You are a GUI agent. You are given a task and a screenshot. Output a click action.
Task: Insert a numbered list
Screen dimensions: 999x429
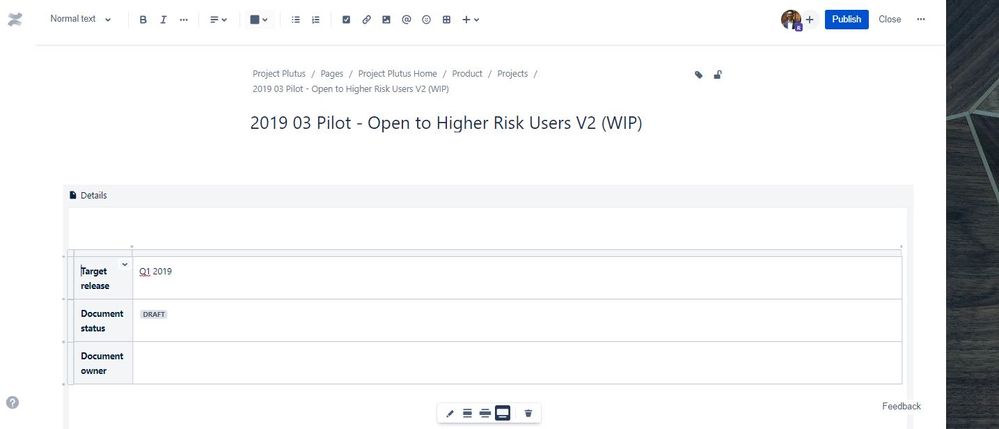pos(315,20)
